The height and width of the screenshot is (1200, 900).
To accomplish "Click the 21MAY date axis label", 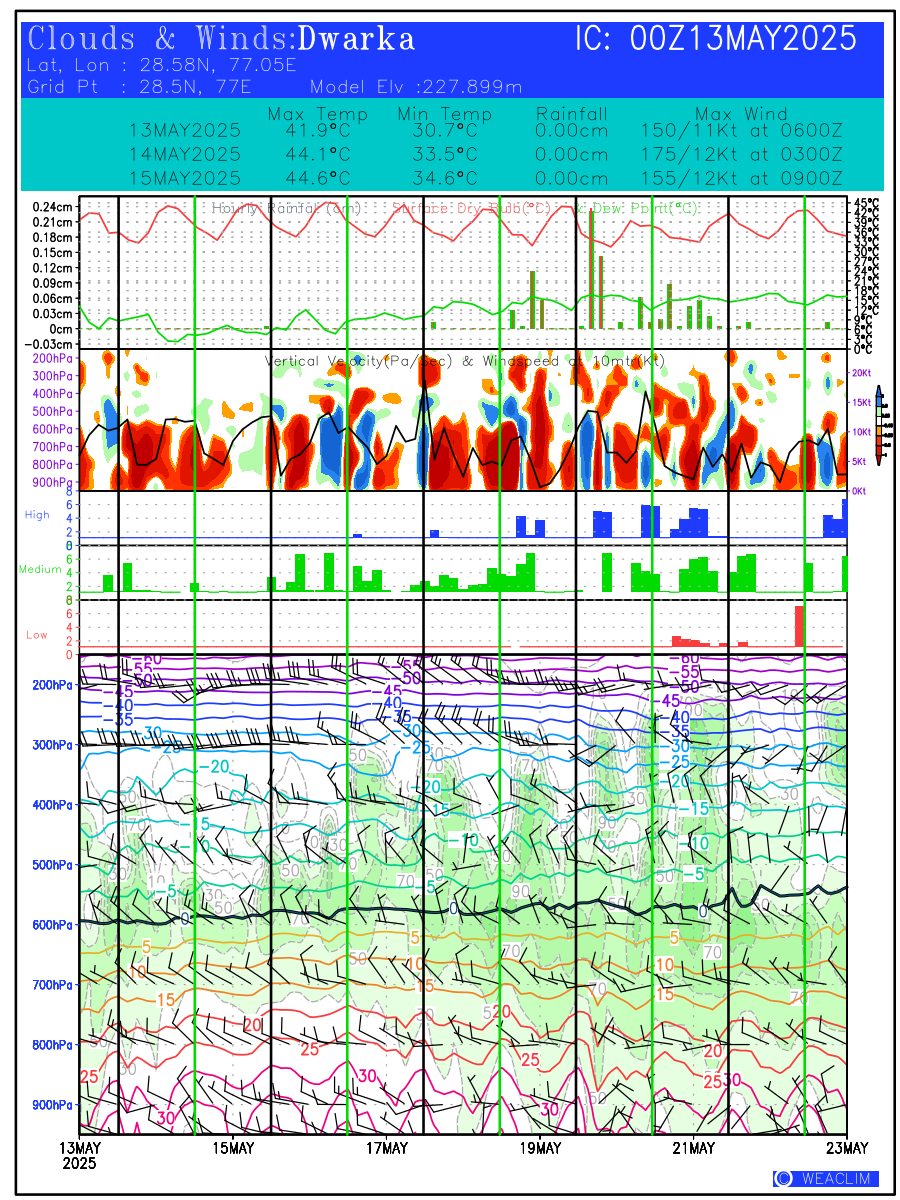I will 693,1147.
